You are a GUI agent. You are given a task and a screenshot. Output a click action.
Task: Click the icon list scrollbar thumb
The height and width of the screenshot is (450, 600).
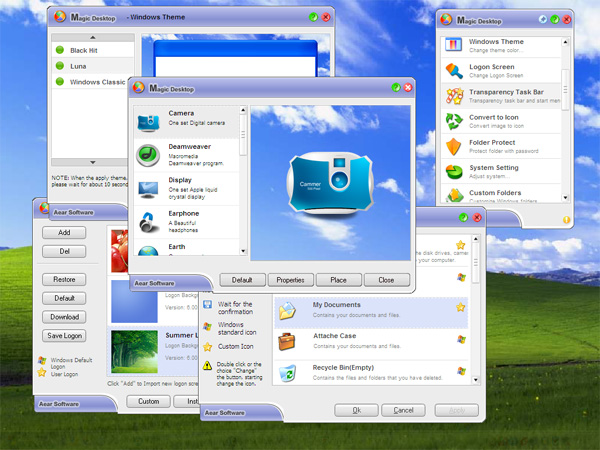click(243, 135)
